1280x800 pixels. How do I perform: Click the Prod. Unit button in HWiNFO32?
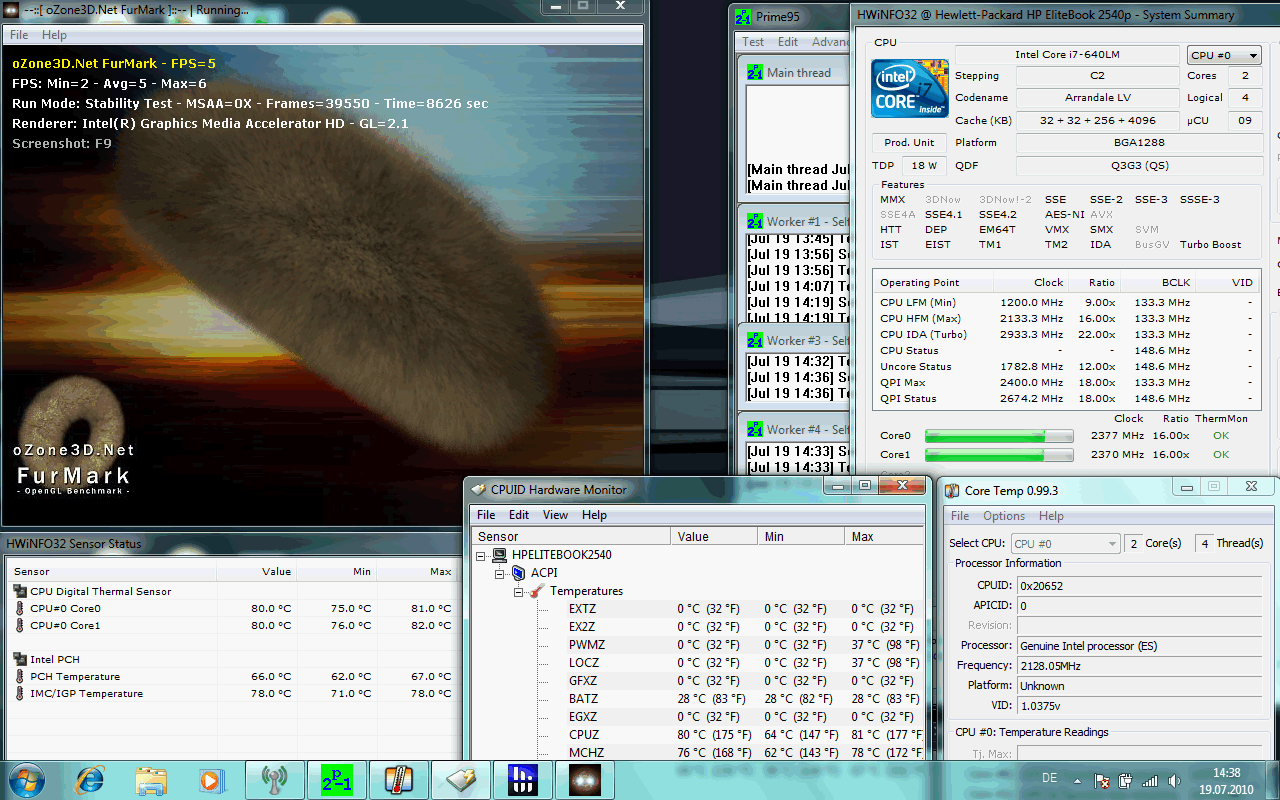pyautogui.click(x=909, y=143)
